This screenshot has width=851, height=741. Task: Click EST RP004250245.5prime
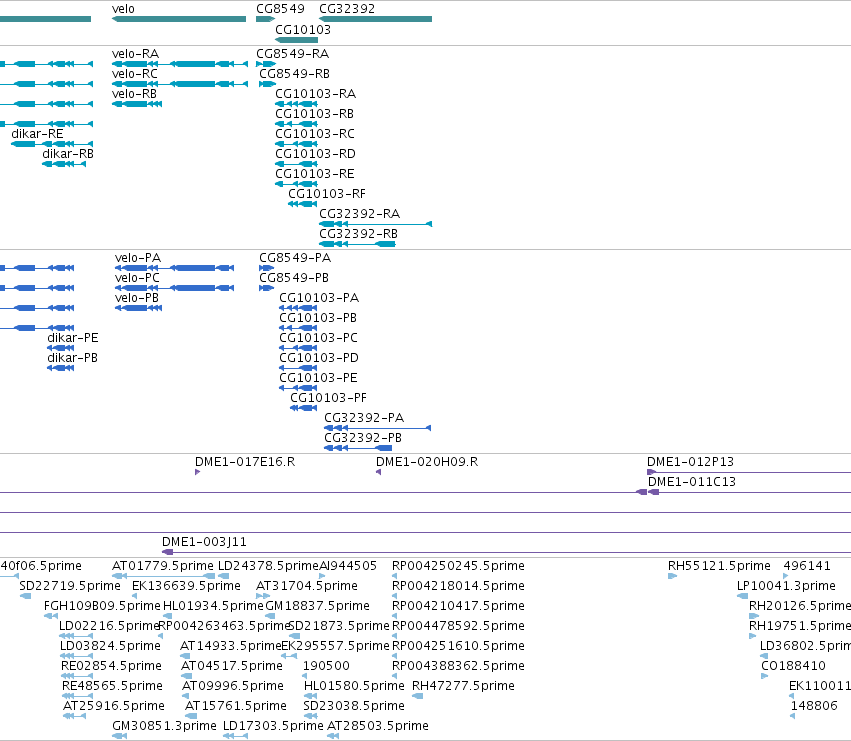(458, 566)
